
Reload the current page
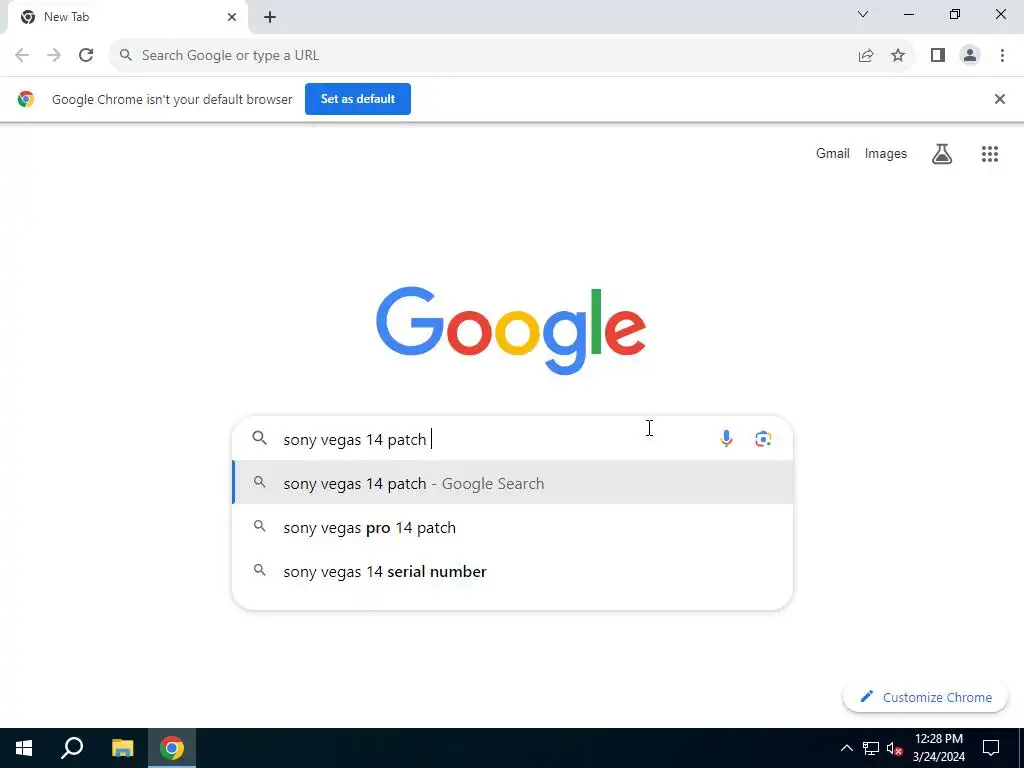pos(86,56)
